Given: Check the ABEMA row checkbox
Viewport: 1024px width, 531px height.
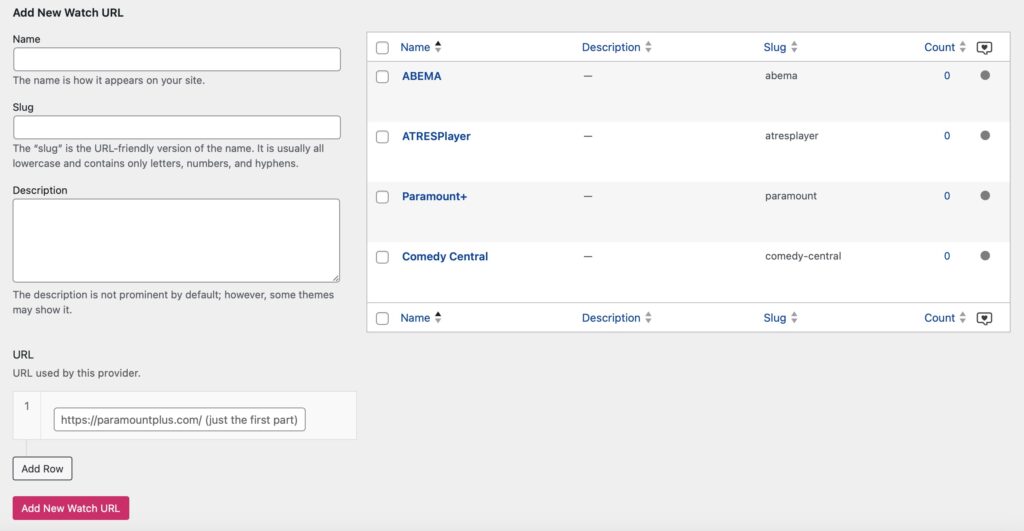Looking at the screenshot, I should point(383,76).
